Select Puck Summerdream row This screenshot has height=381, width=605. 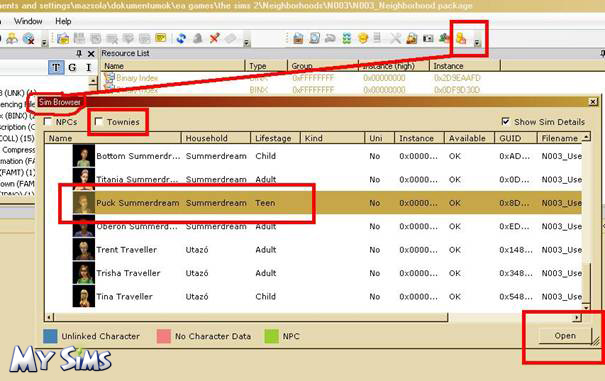click(x=313, y=203)
